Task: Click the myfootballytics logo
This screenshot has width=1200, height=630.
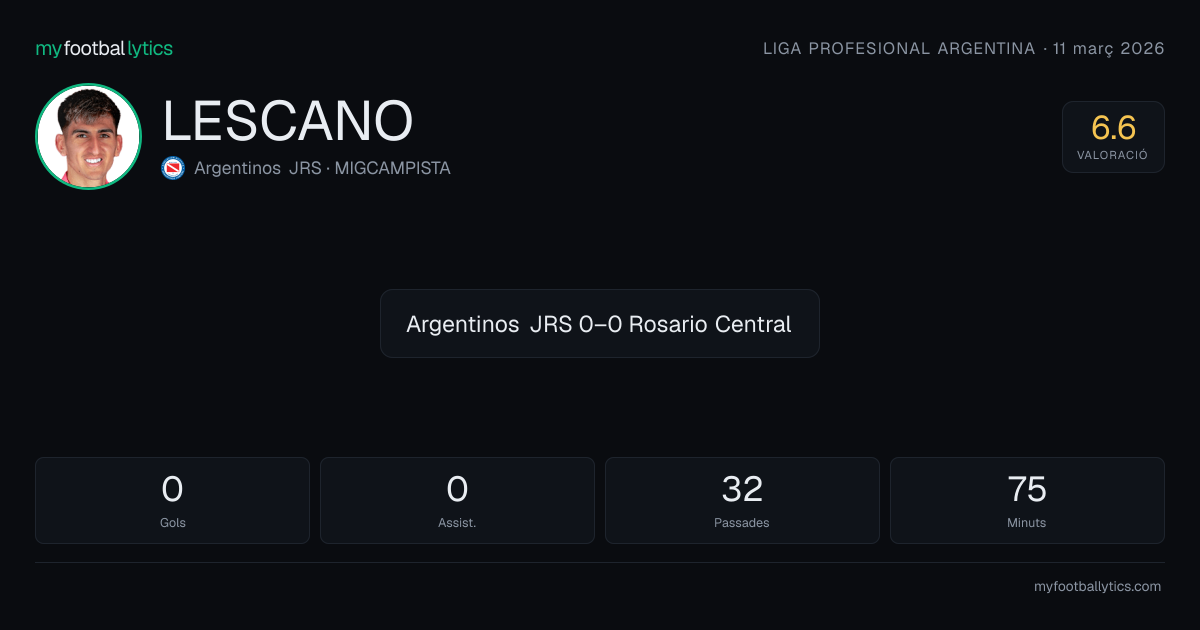Action: [104, 48]
